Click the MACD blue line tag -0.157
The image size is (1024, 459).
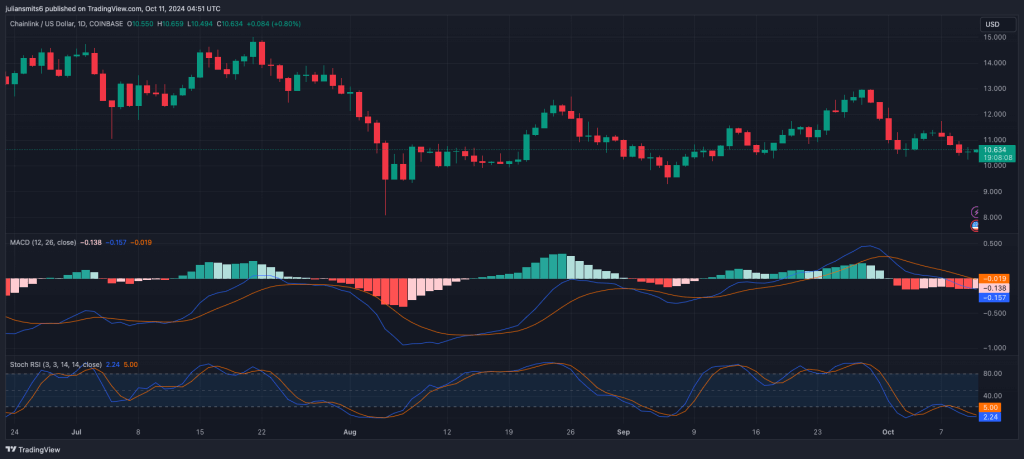click(995, 297)
